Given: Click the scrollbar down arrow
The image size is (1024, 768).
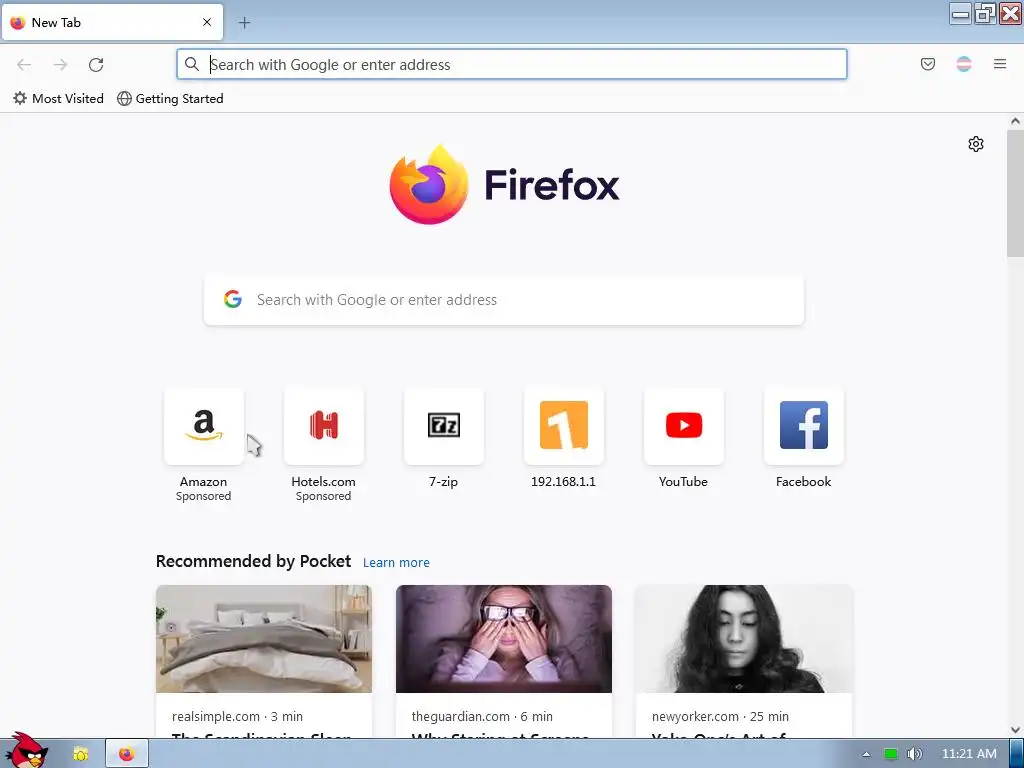Looking at the screenshot, I should (x=1015, y=730).
